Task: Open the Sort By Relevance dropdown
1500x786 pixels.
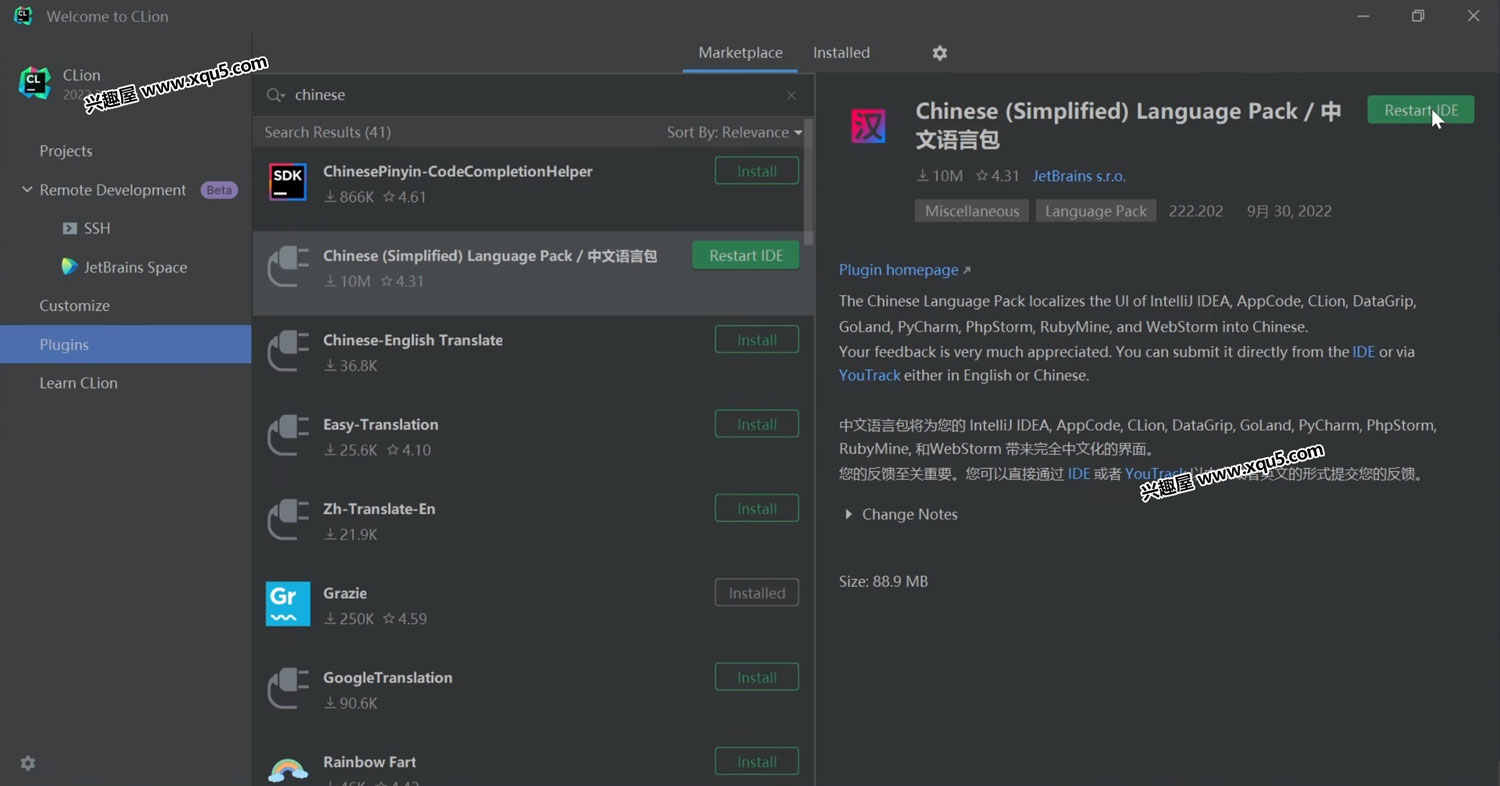Action: click(x=734, y=132)
